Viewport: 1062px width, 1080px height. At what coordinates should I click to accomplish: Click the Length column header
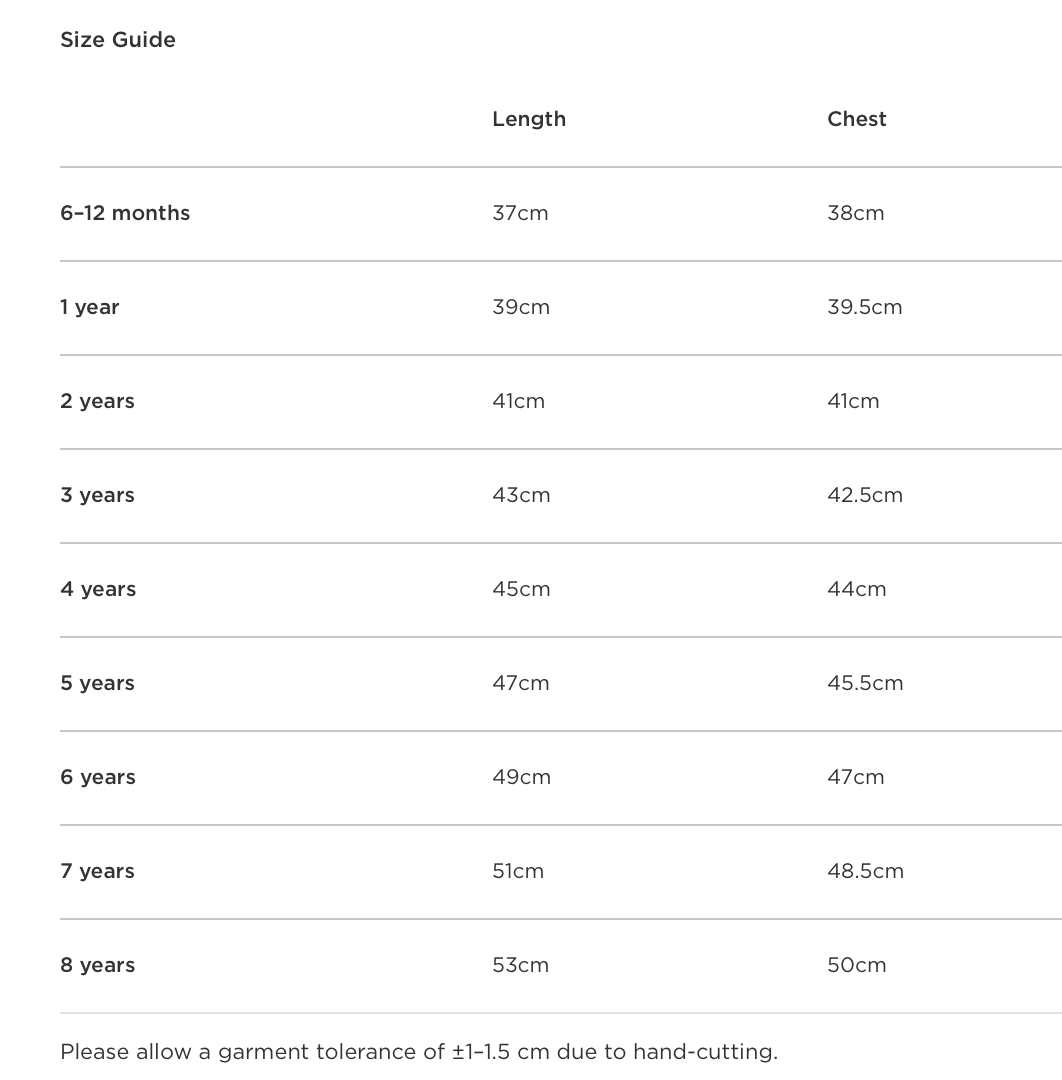point(529,119)
